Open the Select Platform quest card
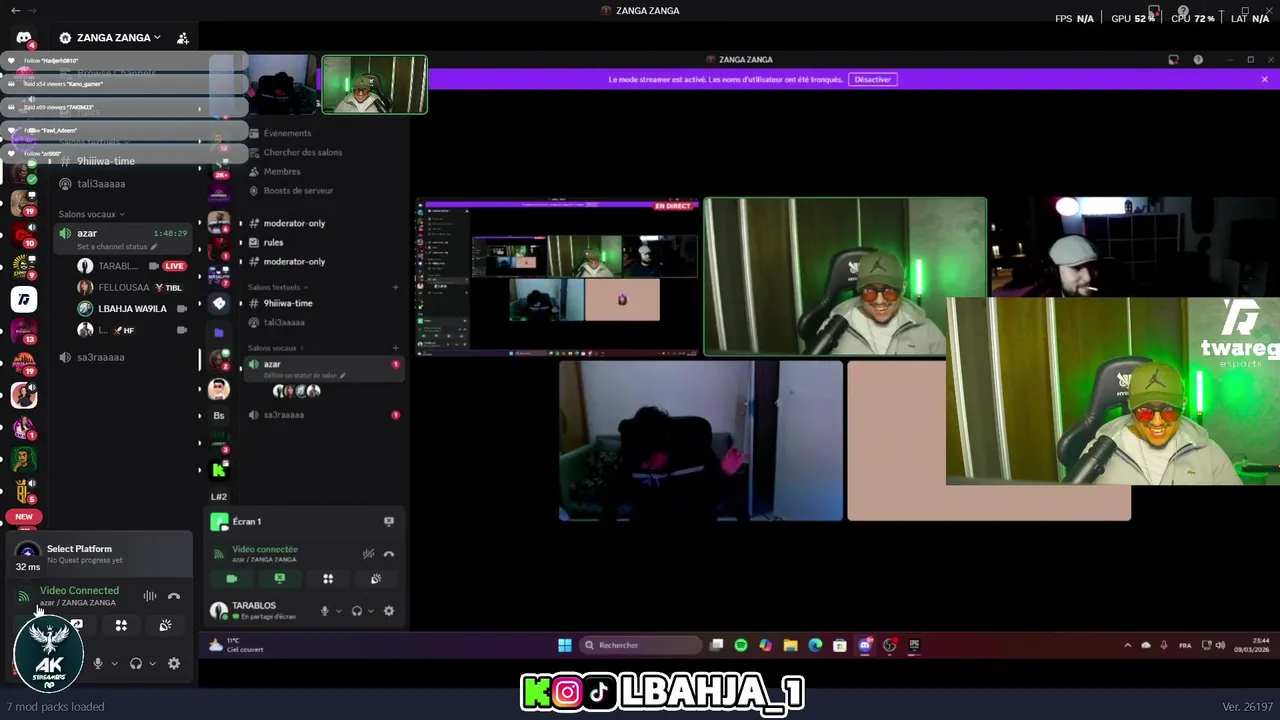 coord(100,553)
